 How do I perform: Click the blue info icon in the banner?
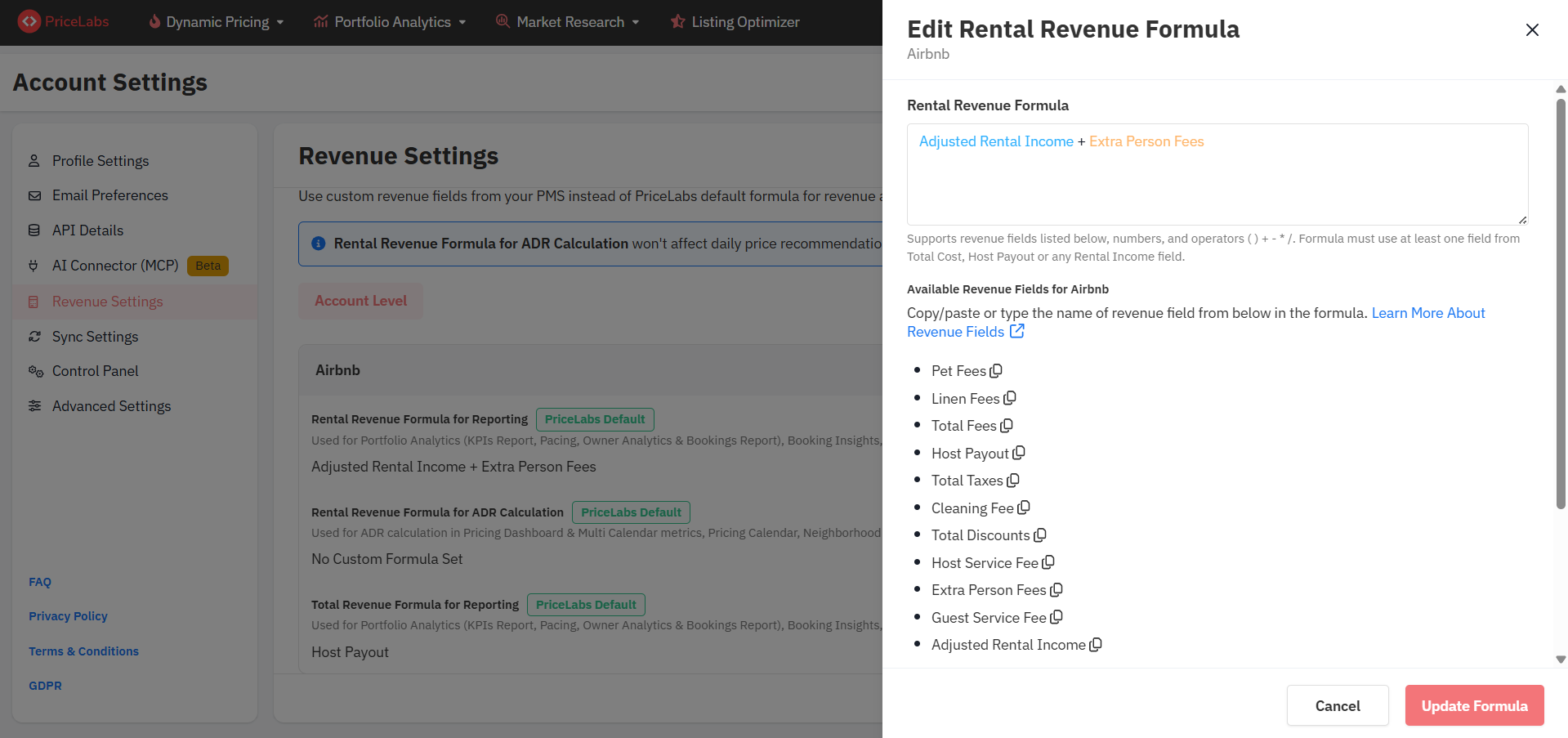[319, 244]
